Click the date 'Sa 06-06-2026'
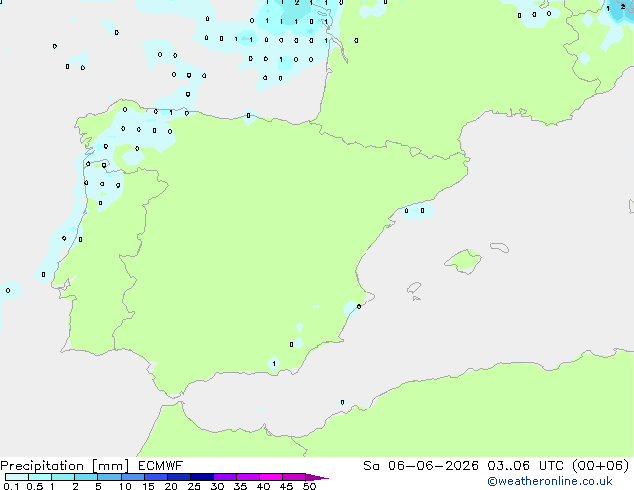This screenshot has width=634, height=490. (x=421, y=466)
